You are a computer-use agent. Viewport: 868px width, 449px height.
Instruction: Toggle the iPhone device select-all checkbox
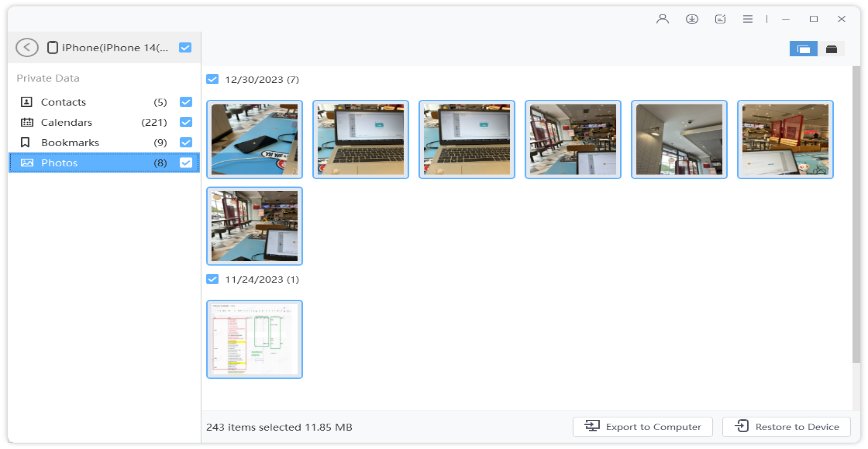pyautogui.click(x=185, y=47)
